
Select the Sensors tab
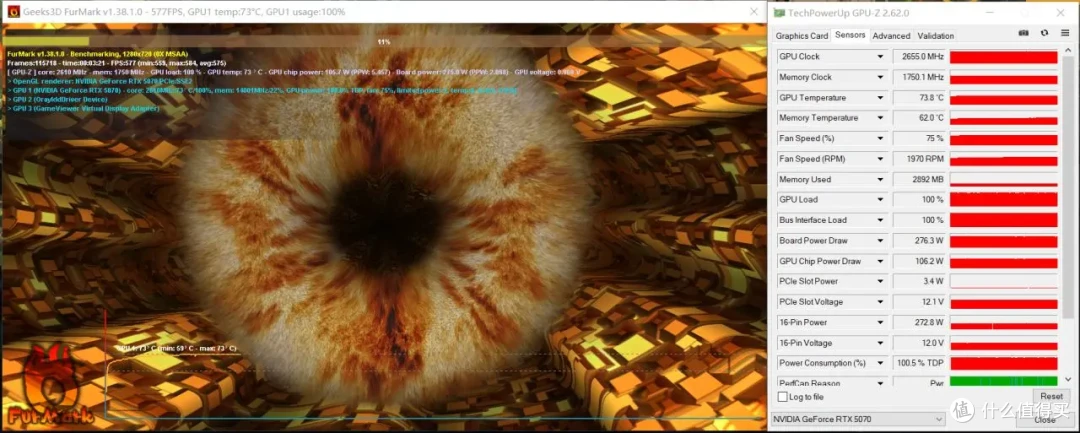pos(850,34)
